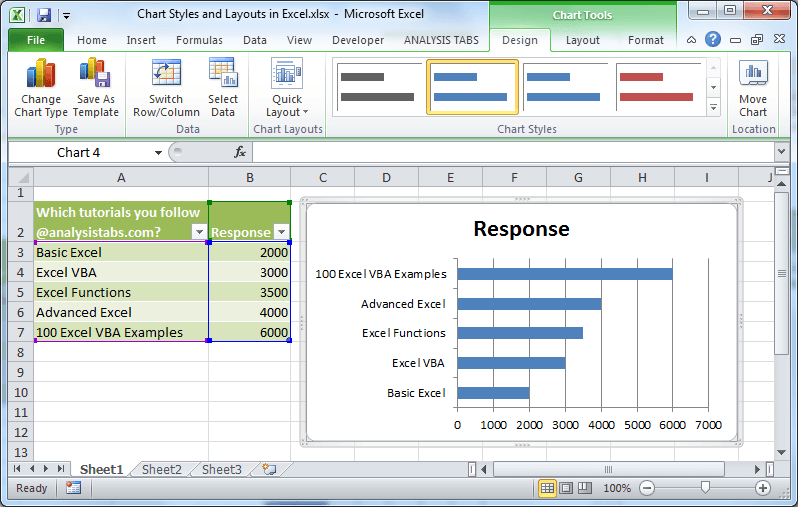The height and width of the screenshot is (507, 800).
Task: Select the Sheet3 worksheet tab
Action: (x=221, y=469)
